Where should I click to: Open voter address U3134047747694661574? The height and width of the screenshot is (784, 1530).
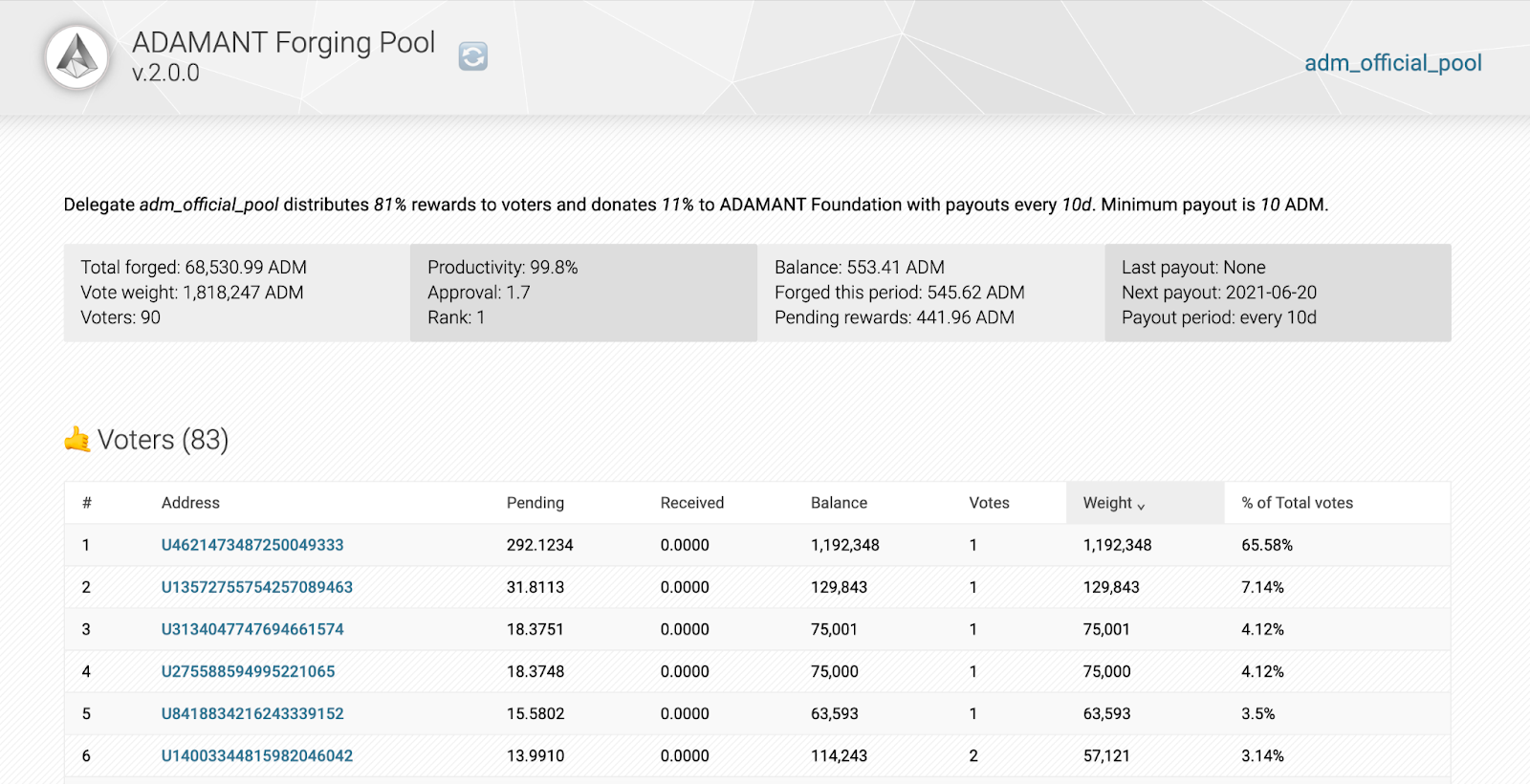pyautogui.click(x=252, y=629)
